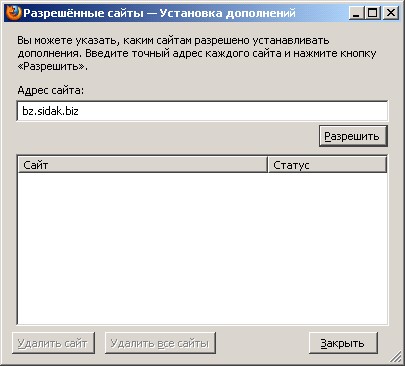
Task: Click the resize grip in the dialog corner
Action: point(396,356)
